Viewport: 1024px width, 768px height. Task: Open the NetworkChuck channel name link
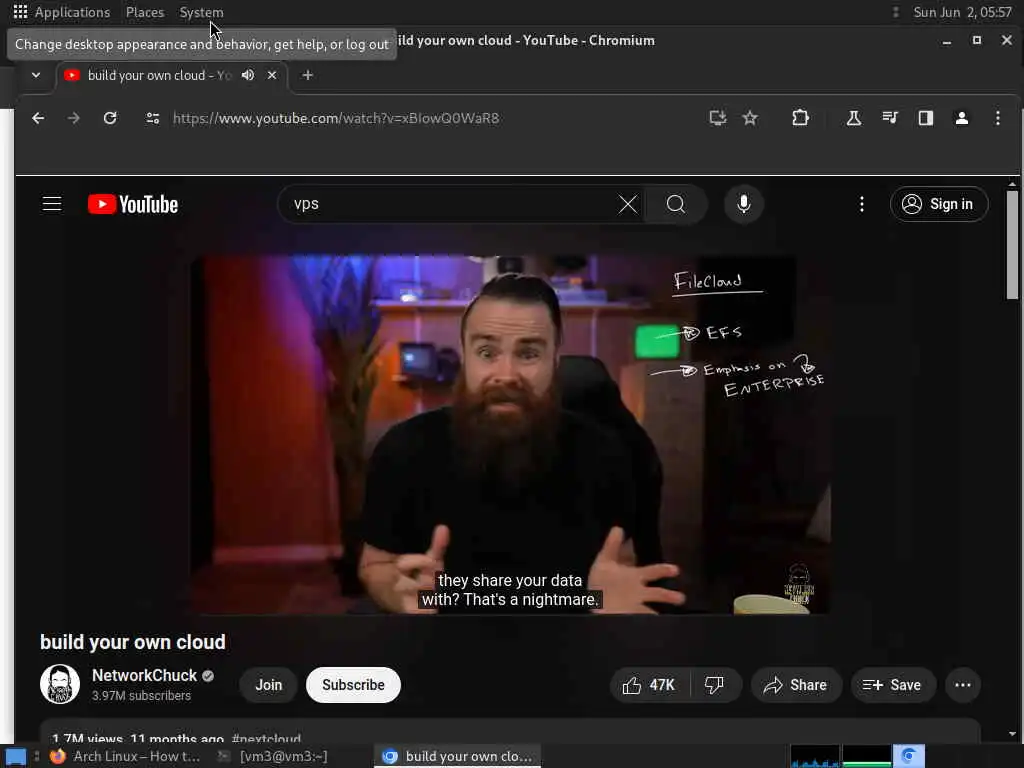tap(144, 675)
